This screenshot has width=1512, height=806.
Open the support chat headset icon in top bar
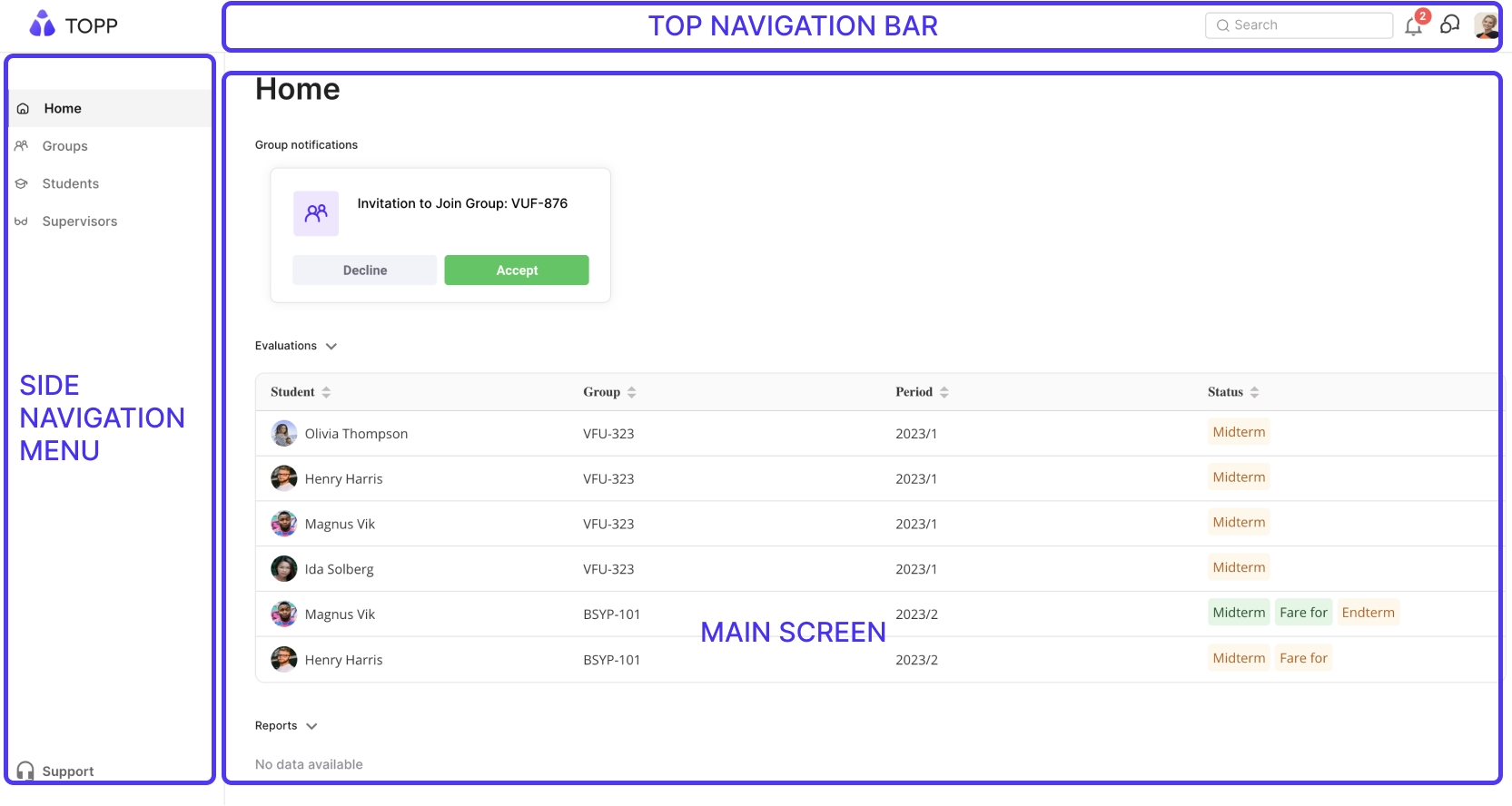coord(1450,25)
